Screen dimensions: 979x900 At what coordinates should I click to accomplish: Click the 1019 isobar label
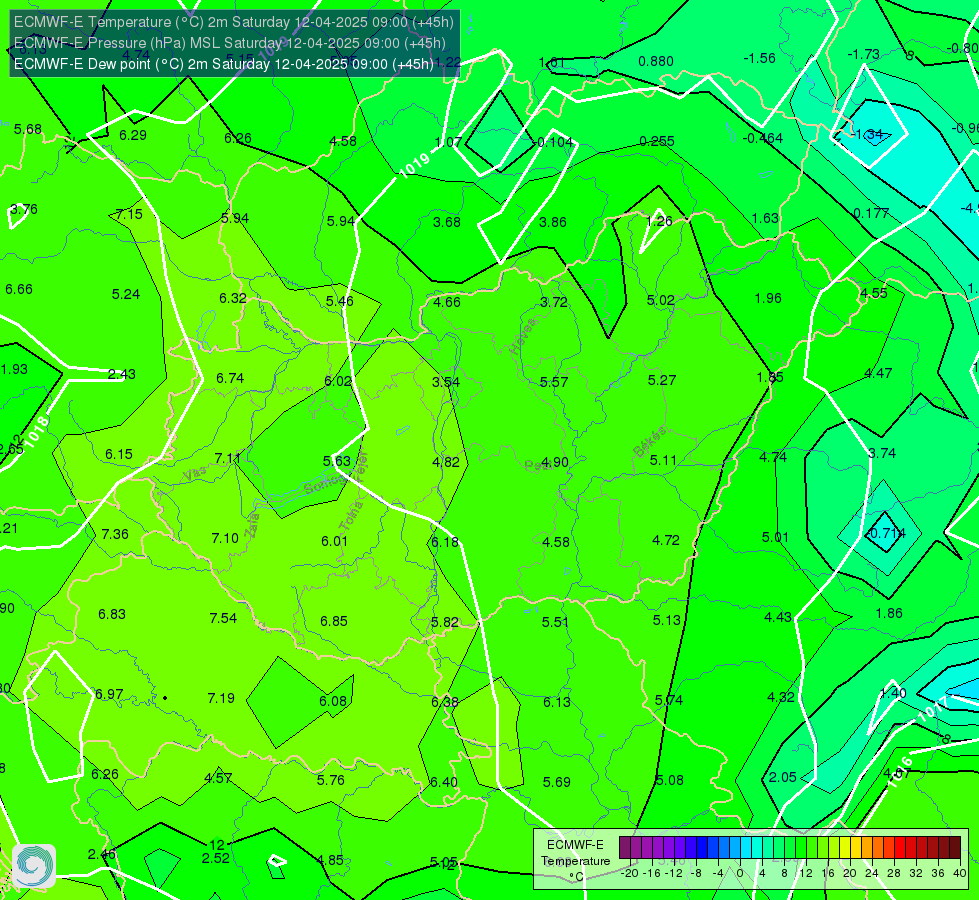pos(415,165)
